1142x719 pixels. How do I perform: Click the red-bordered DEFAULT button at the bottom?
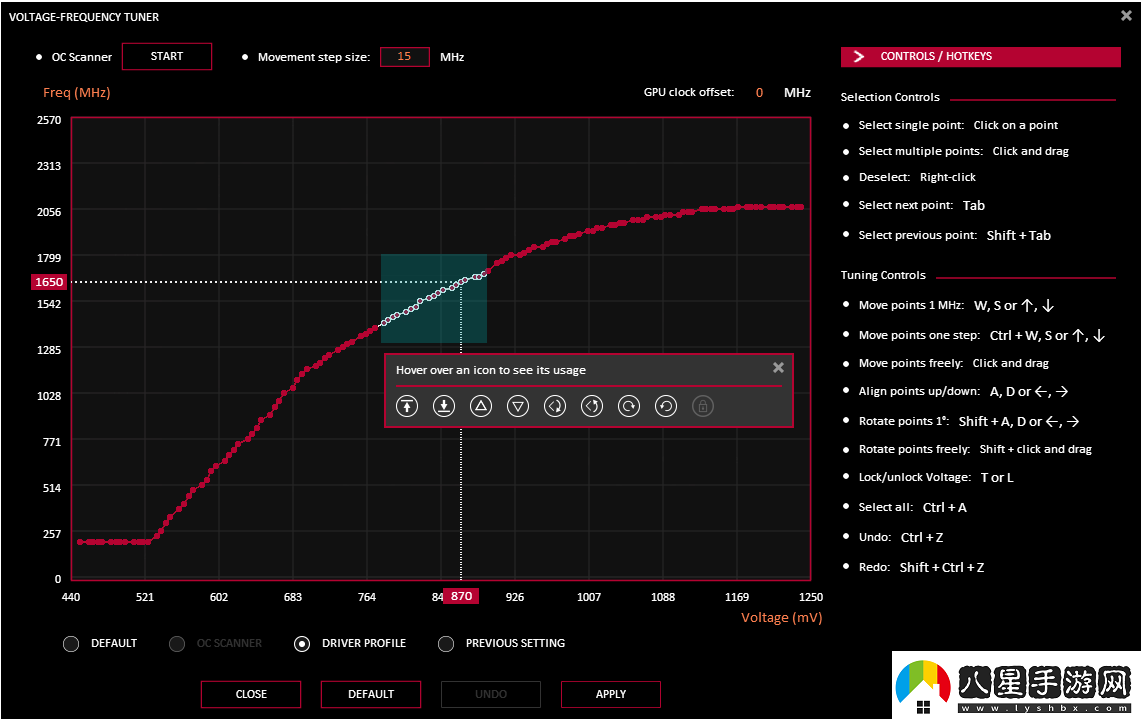pyautogui.click(x=371, y=694)
